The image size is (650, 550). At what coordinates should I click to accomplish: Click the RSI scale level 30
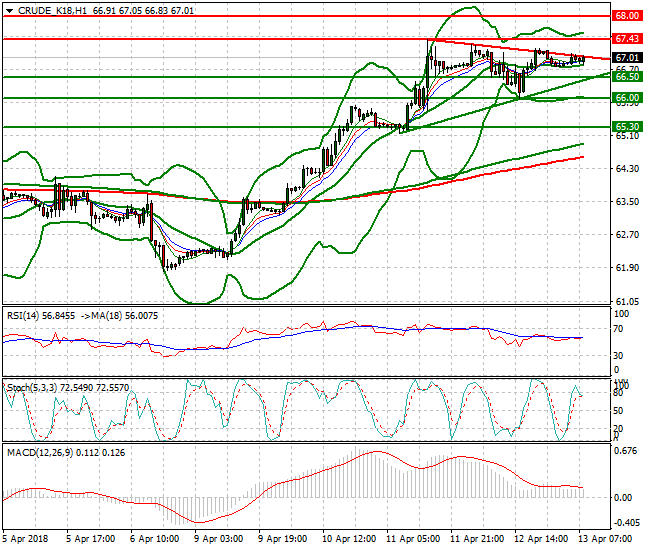click(618, 356)
